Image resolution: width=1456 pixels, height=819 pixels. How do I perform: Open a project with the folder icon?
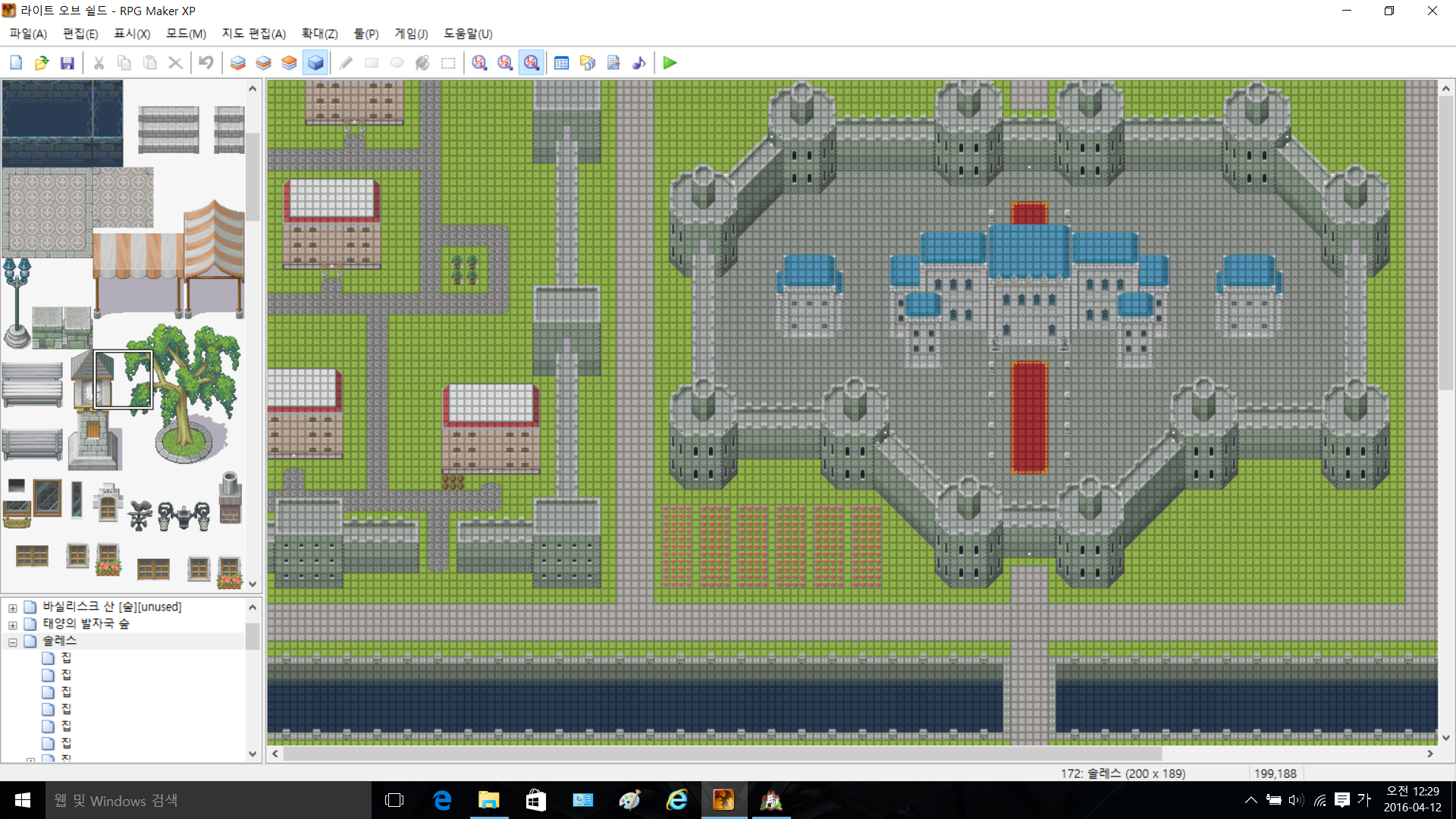tap(42, 63)
